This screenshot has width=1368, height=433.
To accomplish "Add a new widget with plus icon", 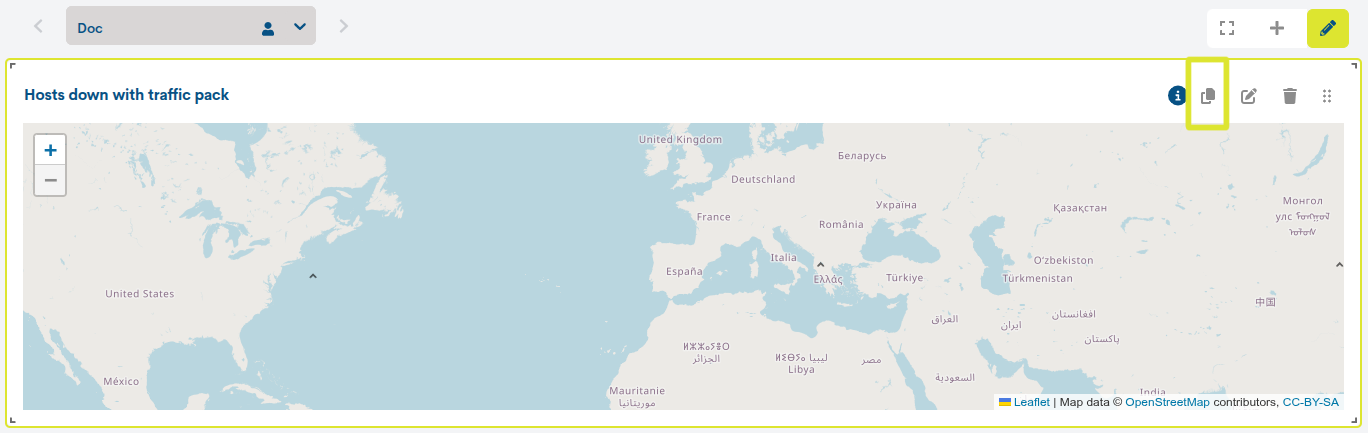I will click(x=1277, y=28).
